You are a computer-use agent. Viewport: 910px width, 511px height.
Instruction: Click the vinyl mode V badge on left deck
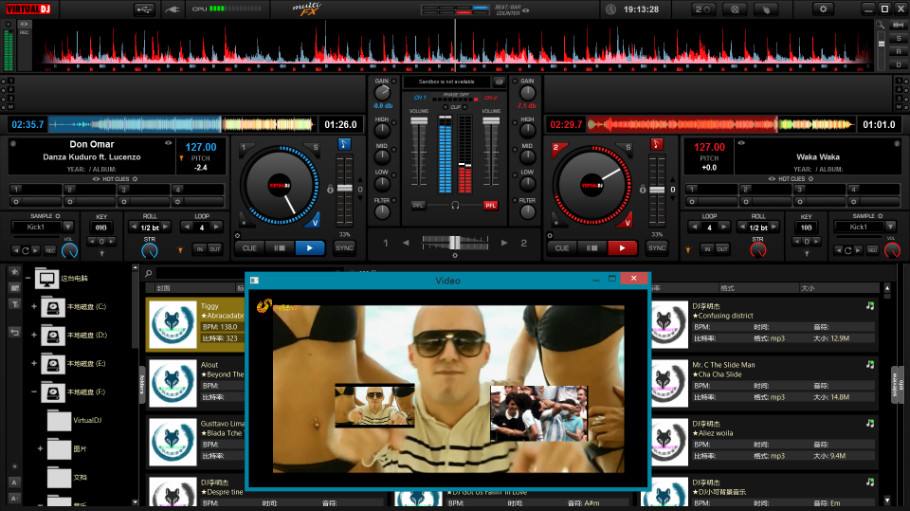pos(315,221)
